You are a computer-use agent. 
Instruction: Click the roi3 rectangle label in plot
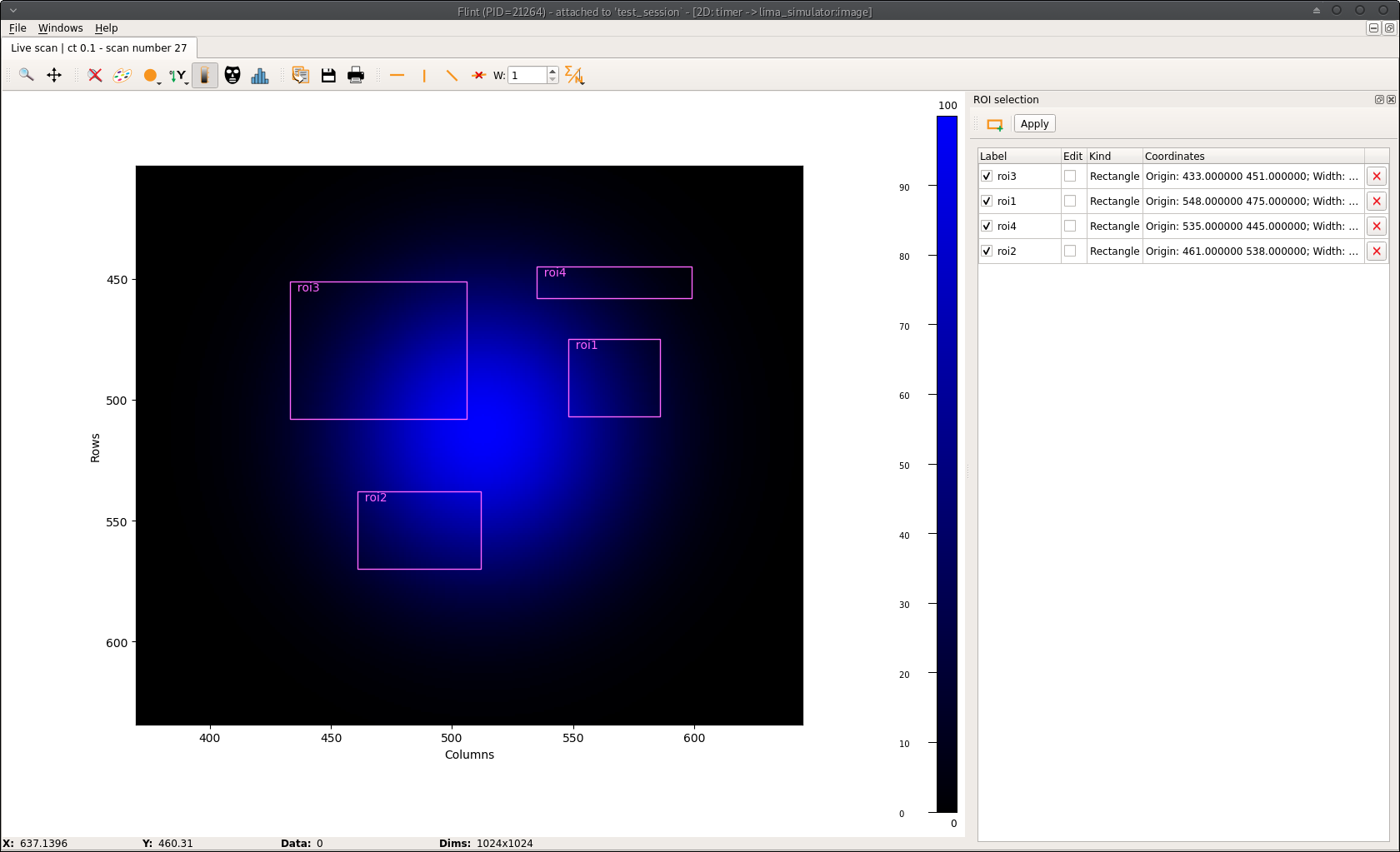(308, 288)
